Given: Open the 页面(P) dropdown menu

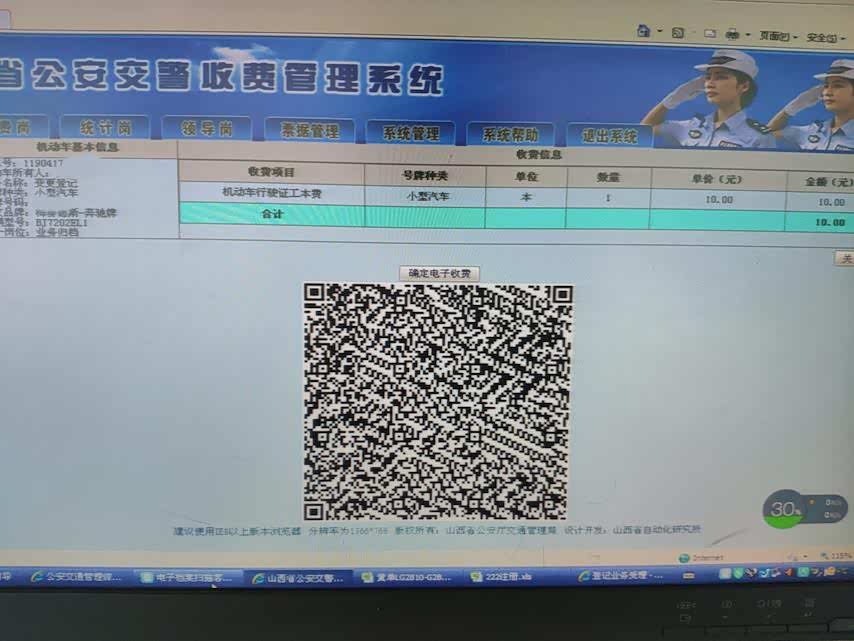Looking at the screenshot, I should point(777,36).
